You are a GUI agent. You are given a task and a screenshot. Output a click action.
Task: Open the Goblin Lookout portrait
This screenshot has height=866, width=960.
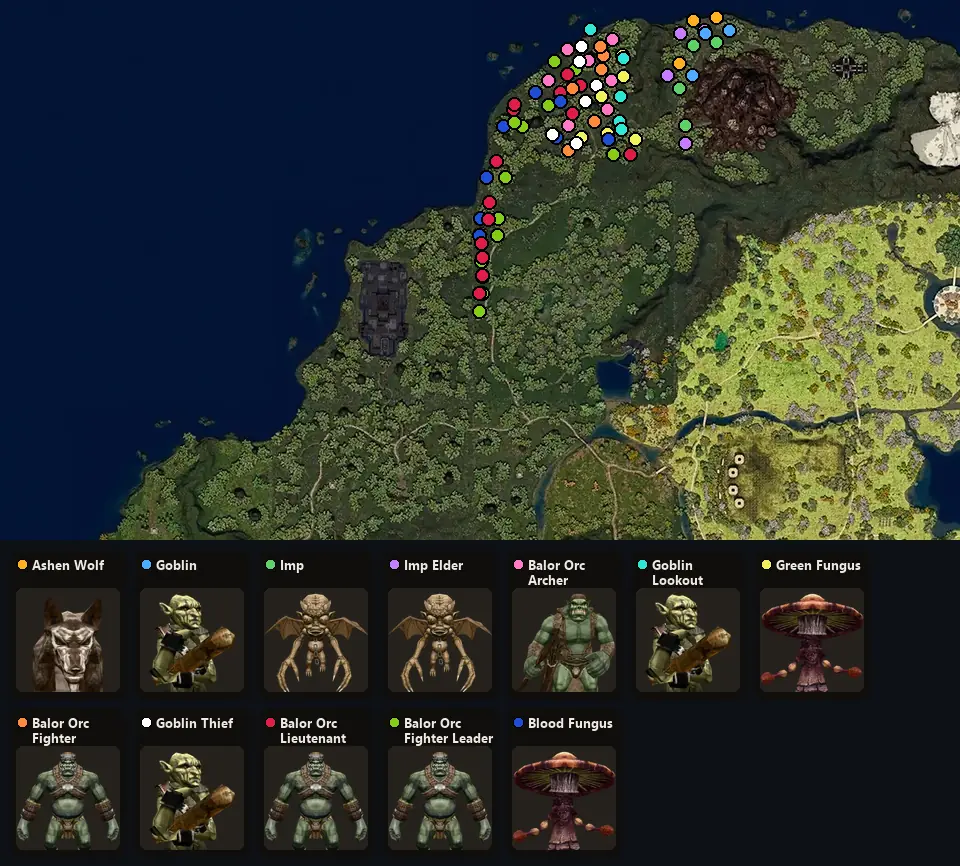pos(688,640)
